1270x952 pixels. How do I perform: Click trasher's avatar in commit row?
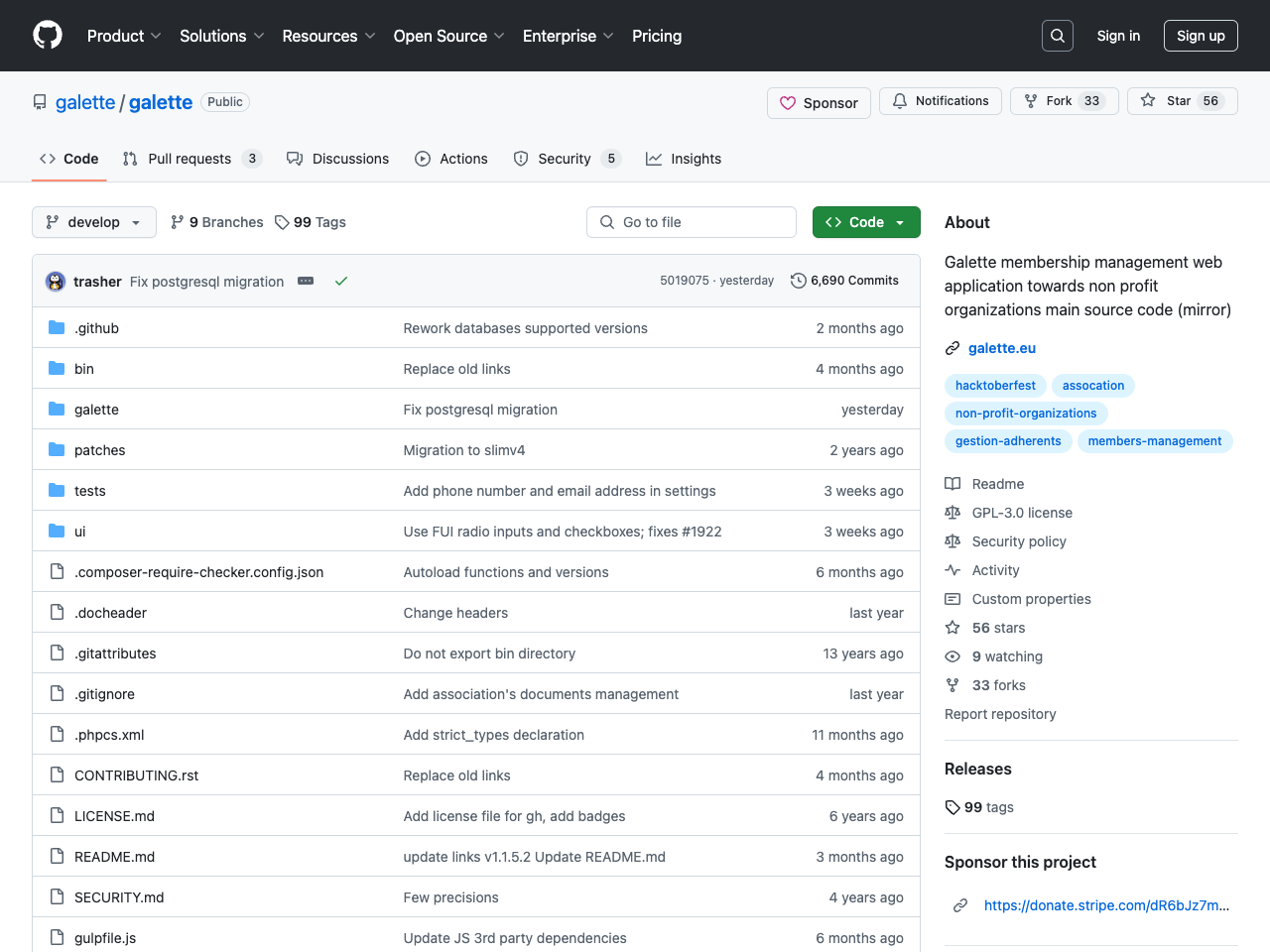(56, 282)
